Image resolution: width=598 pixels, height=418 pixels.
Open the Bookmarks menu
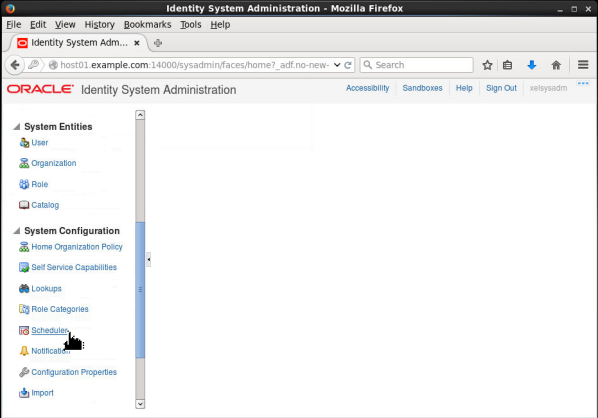point(148,24)
